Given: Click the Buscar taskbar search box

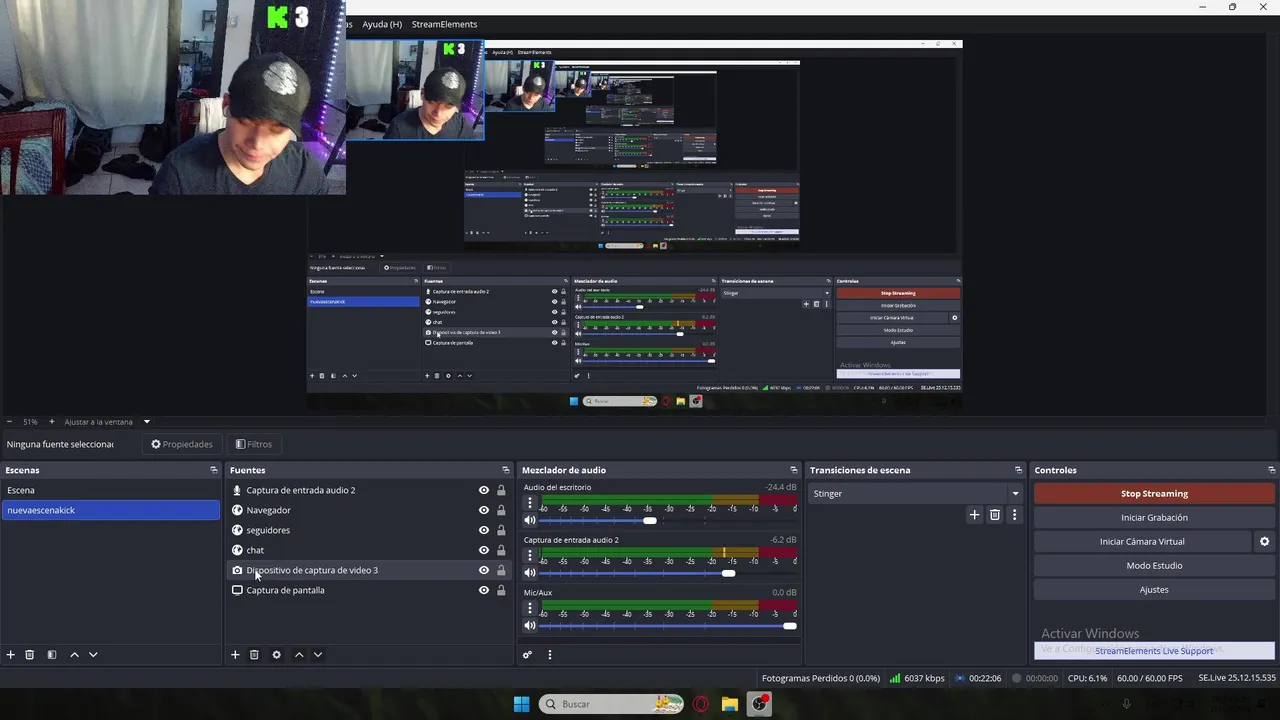Looking at the screenshot, I should (612, 704).
